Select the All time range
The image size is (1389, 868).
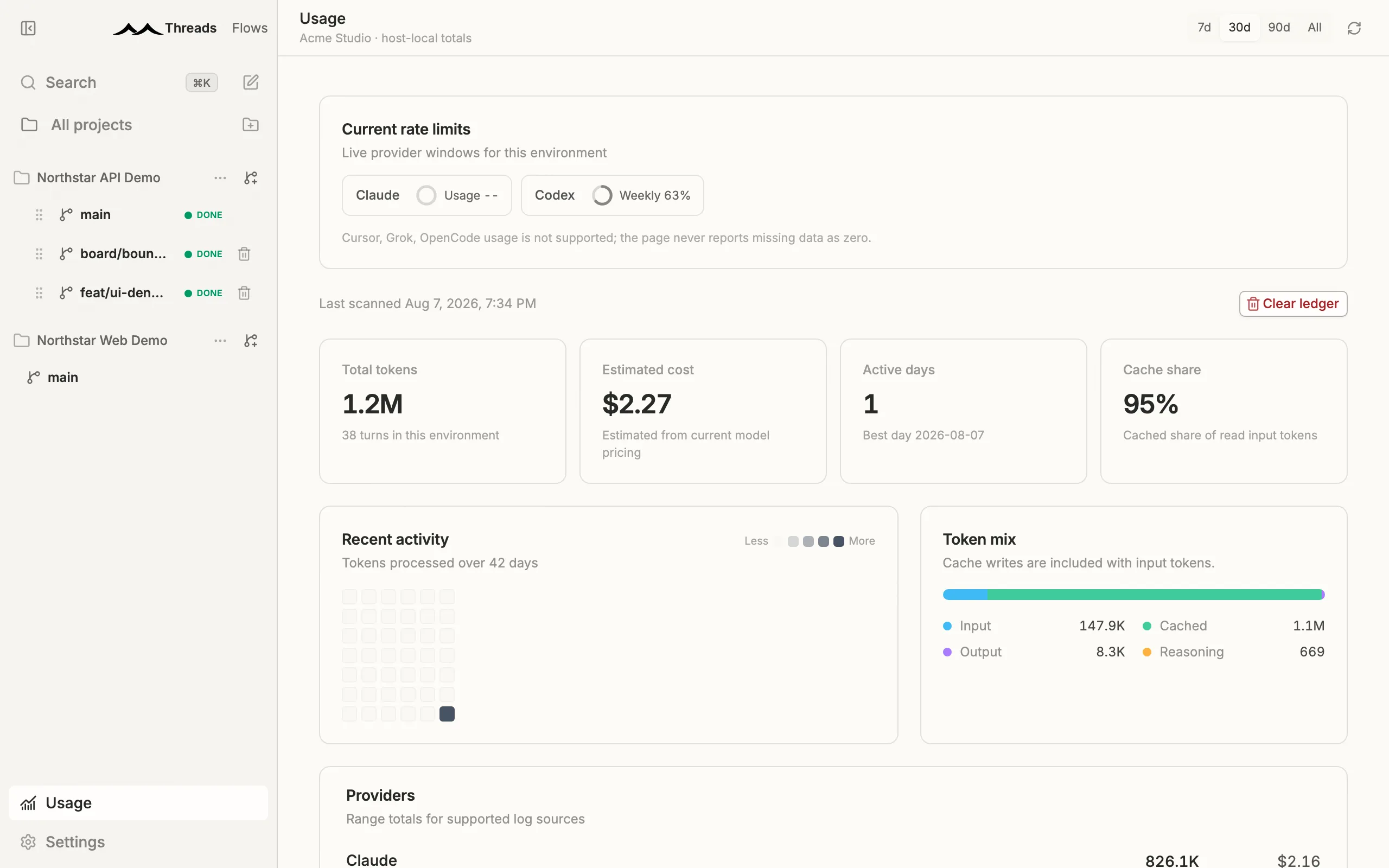[x=1314, y=27]
